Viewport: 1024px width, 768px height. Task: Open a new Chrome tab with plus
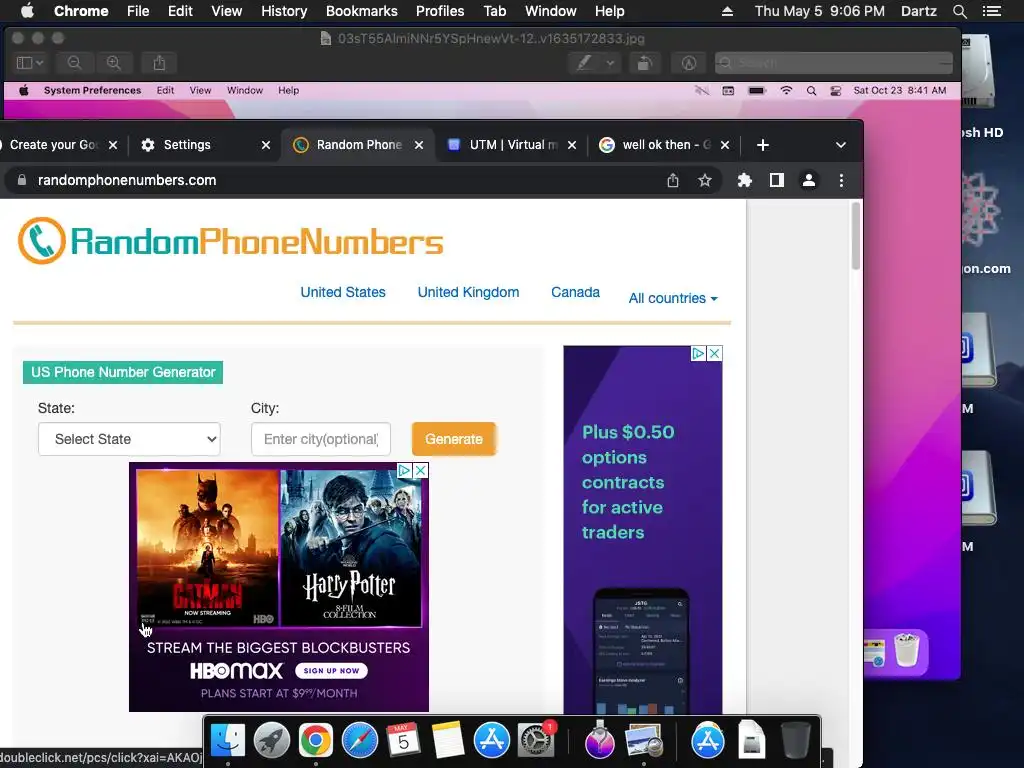[763, 145]
